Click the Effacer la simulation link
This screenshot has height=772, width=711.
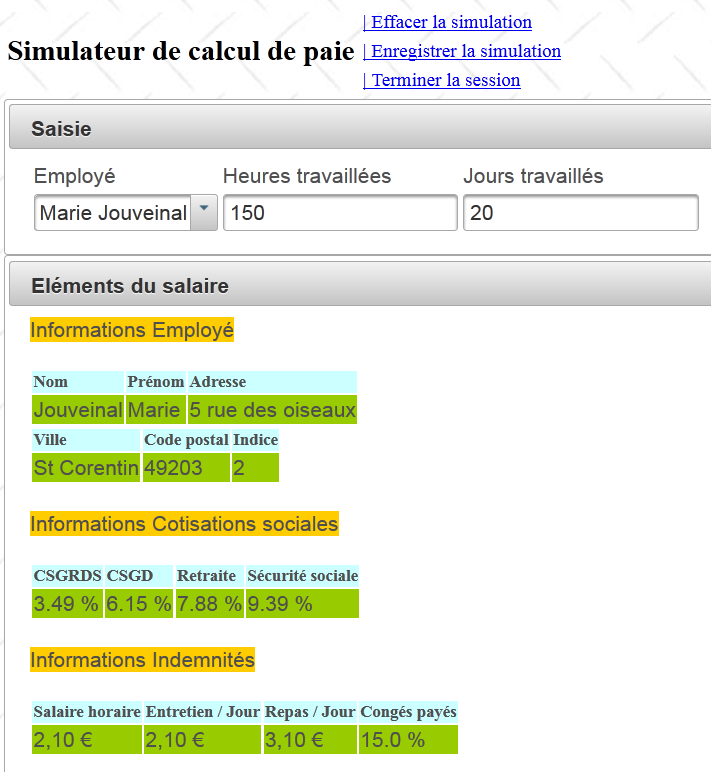(x=450, y=22)
